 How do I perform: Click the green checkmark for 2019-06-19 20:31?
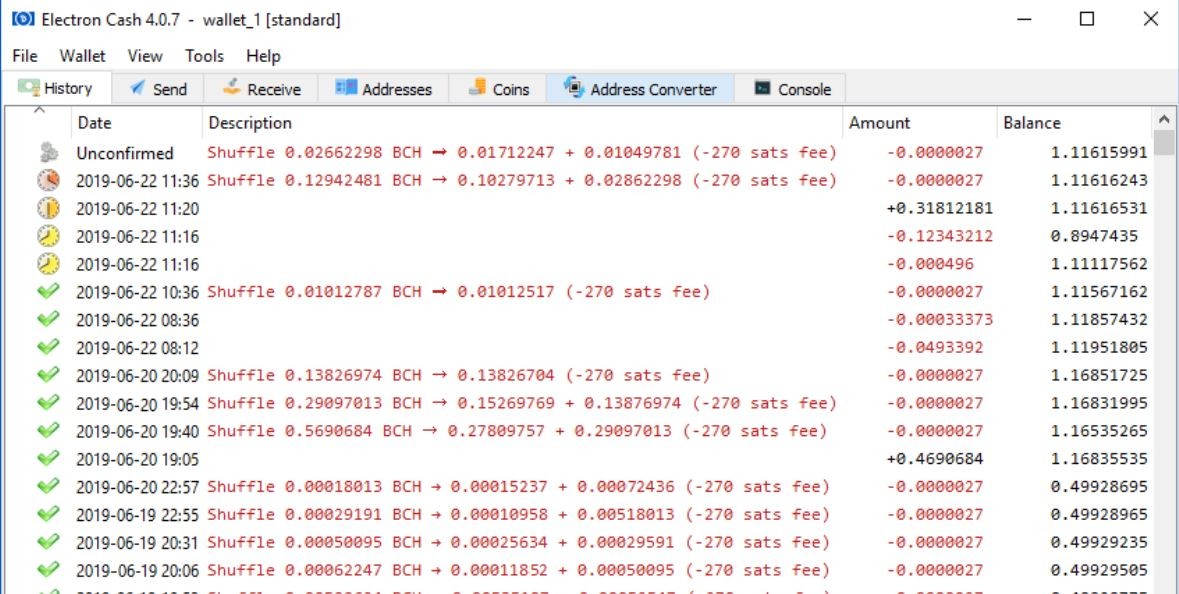point(48,541)
